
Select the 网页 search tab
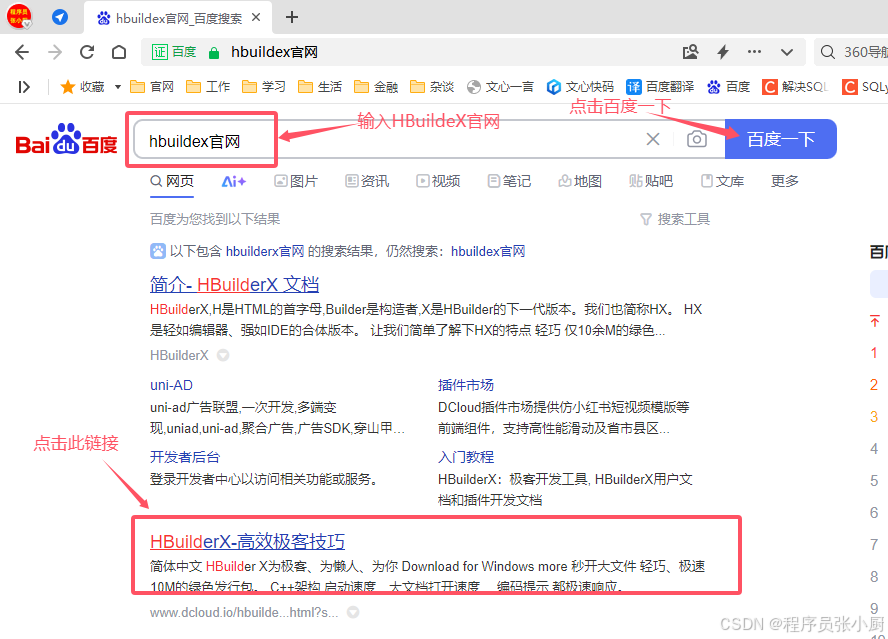click(172, 181)
